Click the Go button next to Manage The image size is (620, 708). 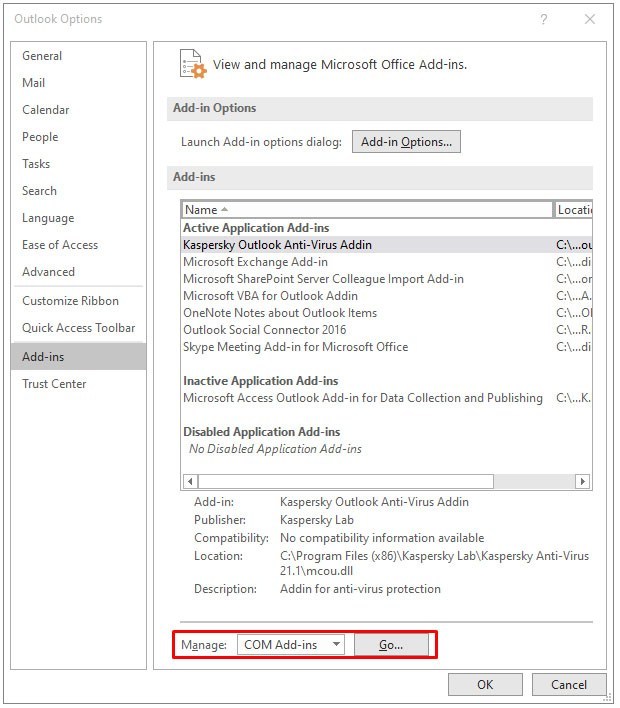pos(391,645)
